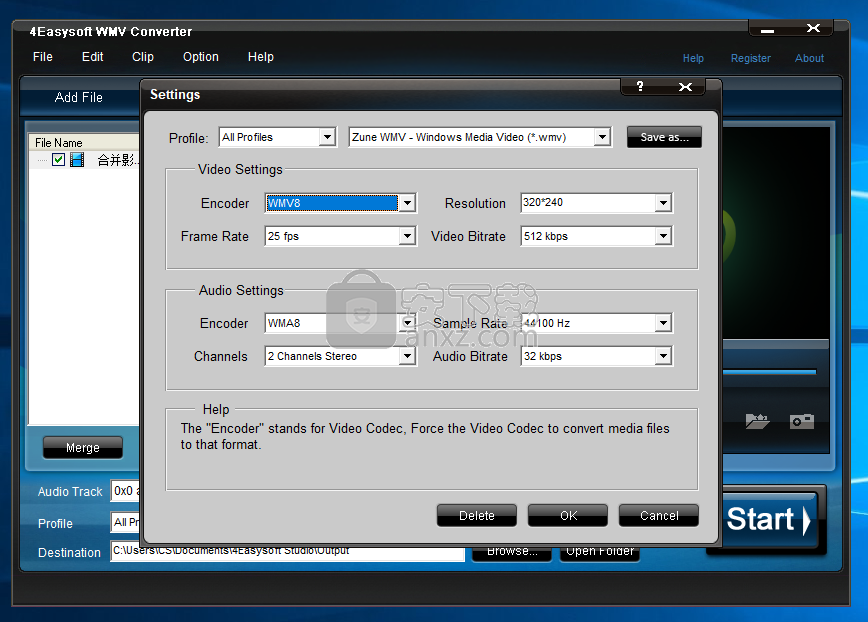Click the Cancel button in Settings
The height and width of the screenshot is (622, 868).
[x=659, y=516]
